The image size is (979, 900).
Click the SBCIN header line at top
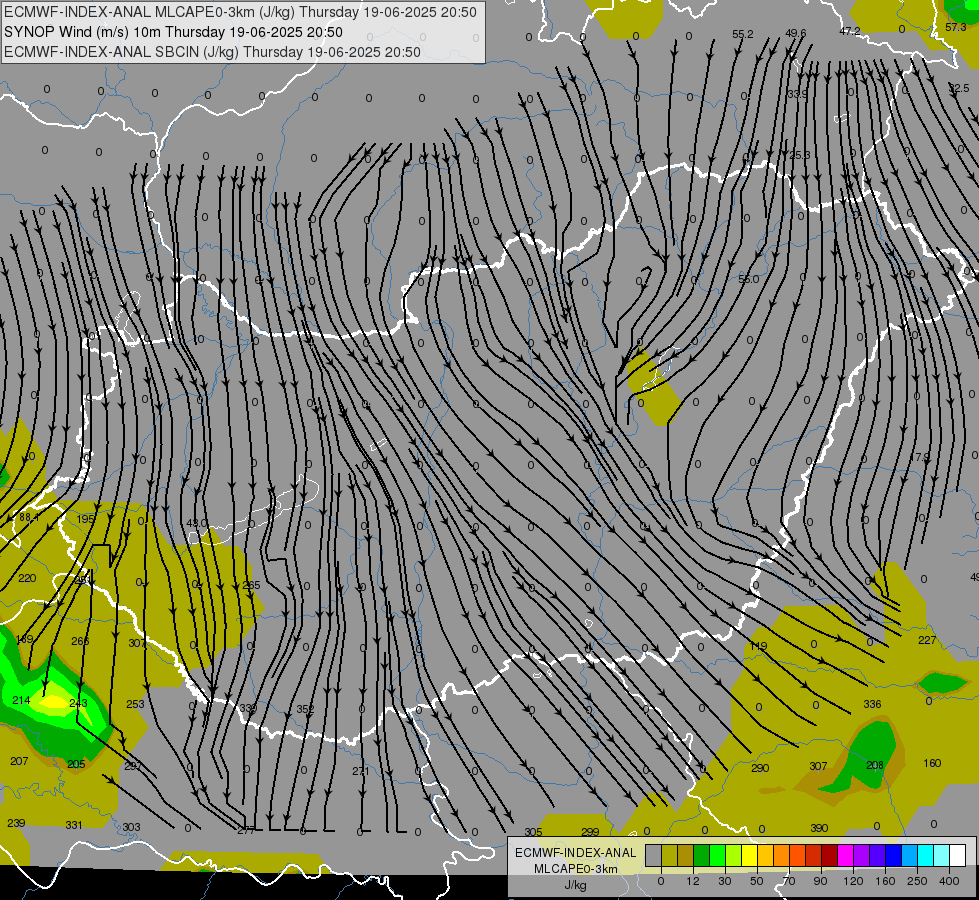(212, 52)
